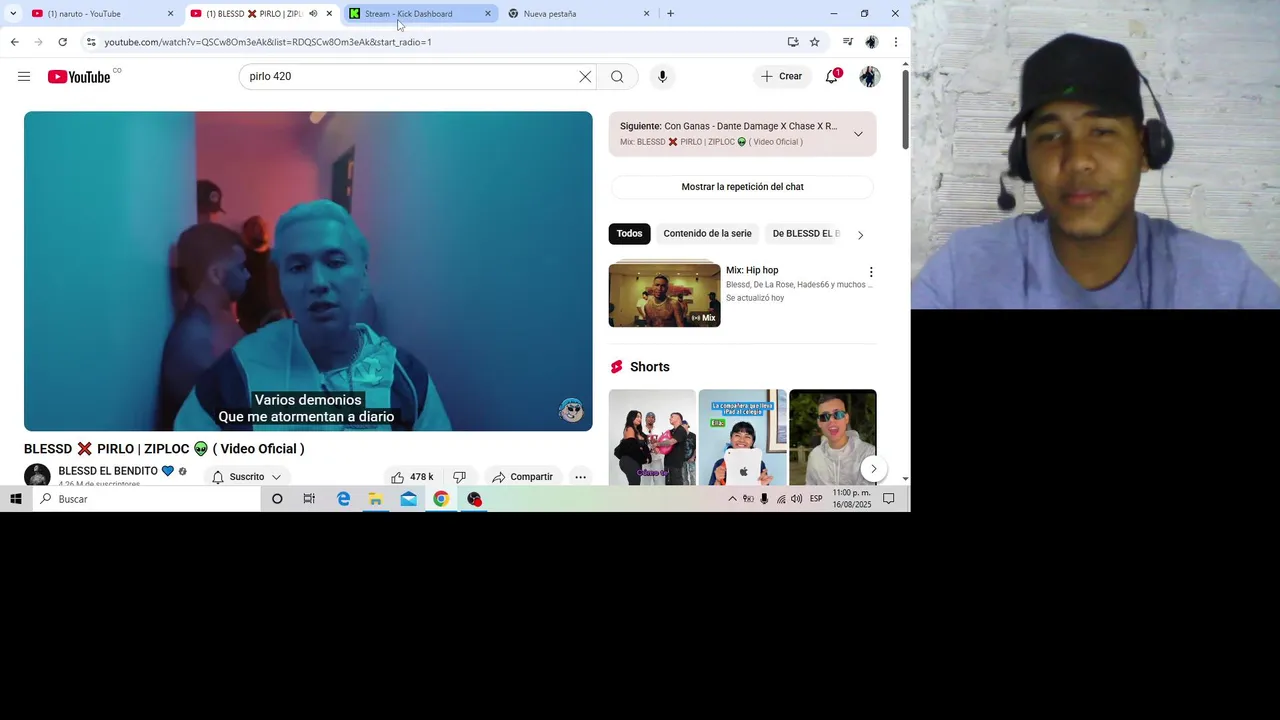This screenshot has width=1280, height=720.
Task: Open taskbar volume control
Action: click(796, 499)
